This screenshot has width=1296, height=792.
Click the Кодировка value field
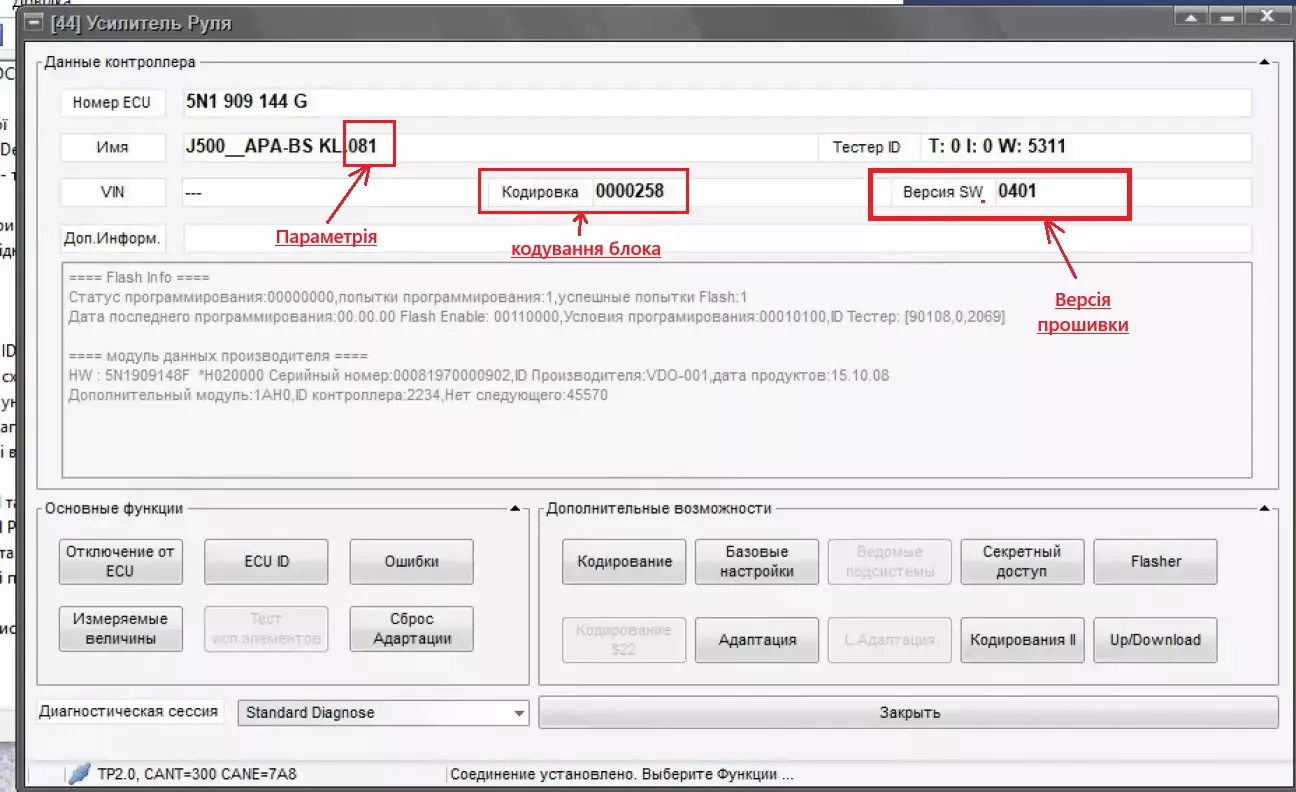tap(636, 192)
